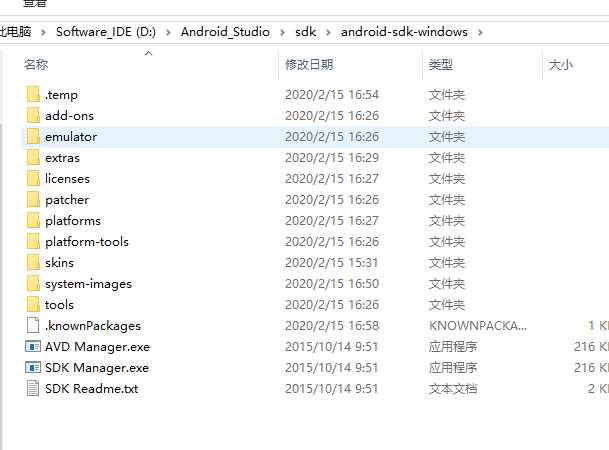Select the SDK Readme.txt file name
609x450 pixels.
point(92,389)
